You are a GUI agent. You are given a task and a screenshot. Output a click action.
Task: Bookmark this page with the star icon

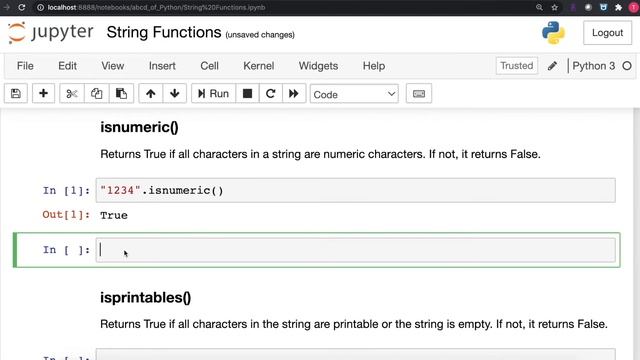554,7
